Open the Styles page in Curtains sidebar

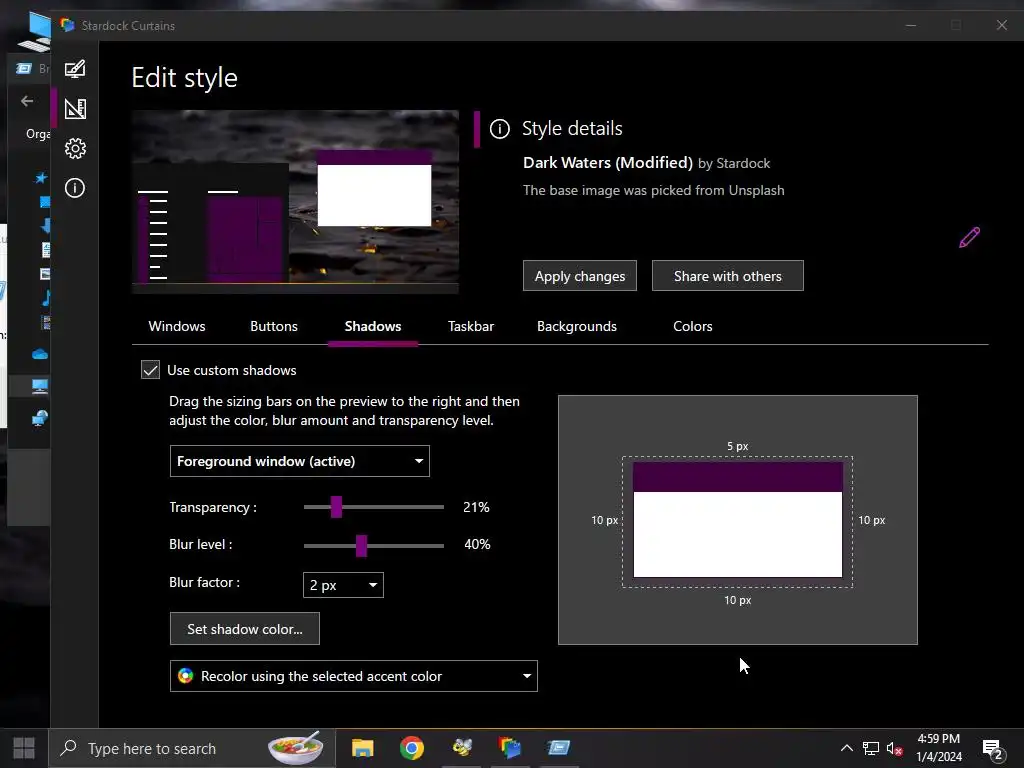pos(75,69)
